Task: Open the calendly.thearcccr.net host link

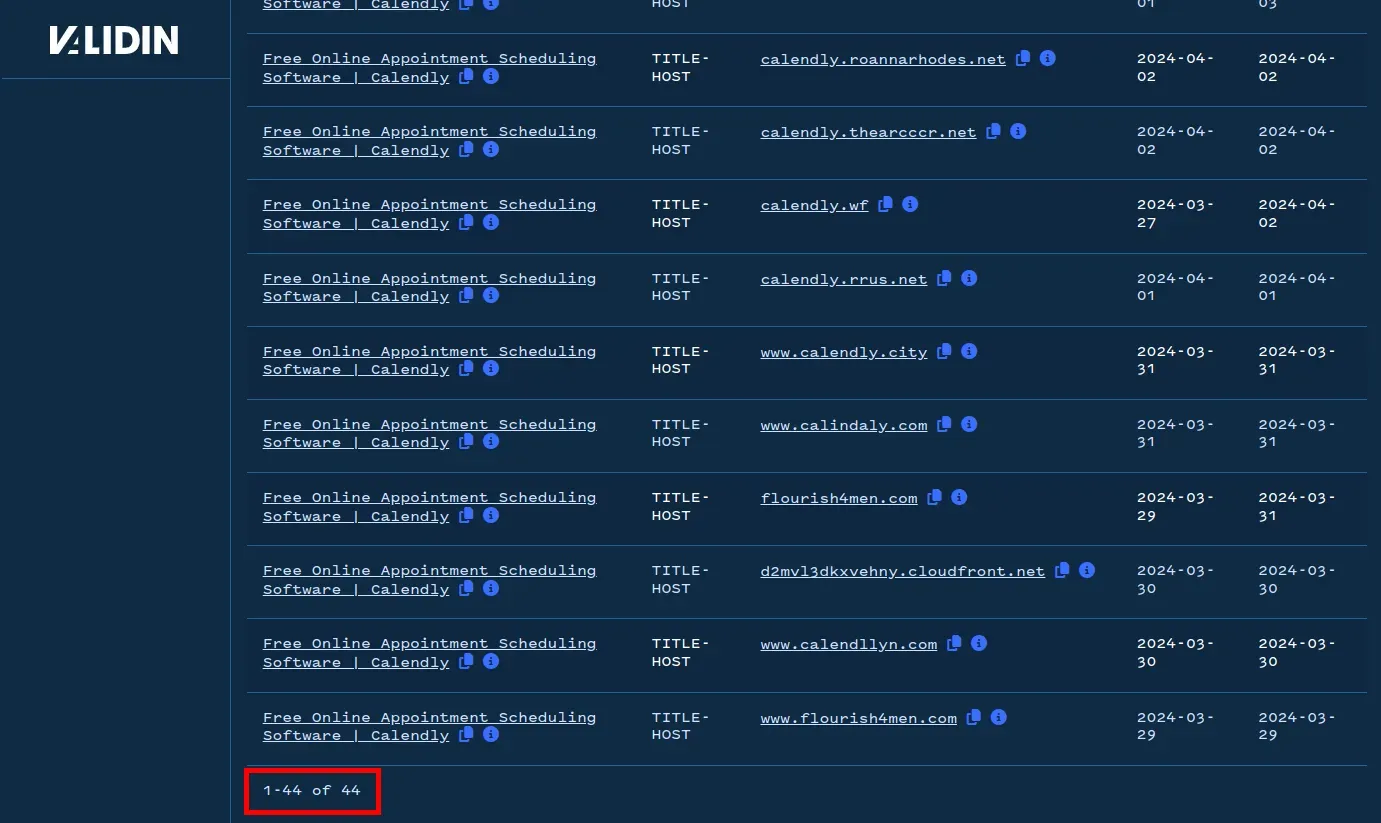Action: (x=868, y=132)
